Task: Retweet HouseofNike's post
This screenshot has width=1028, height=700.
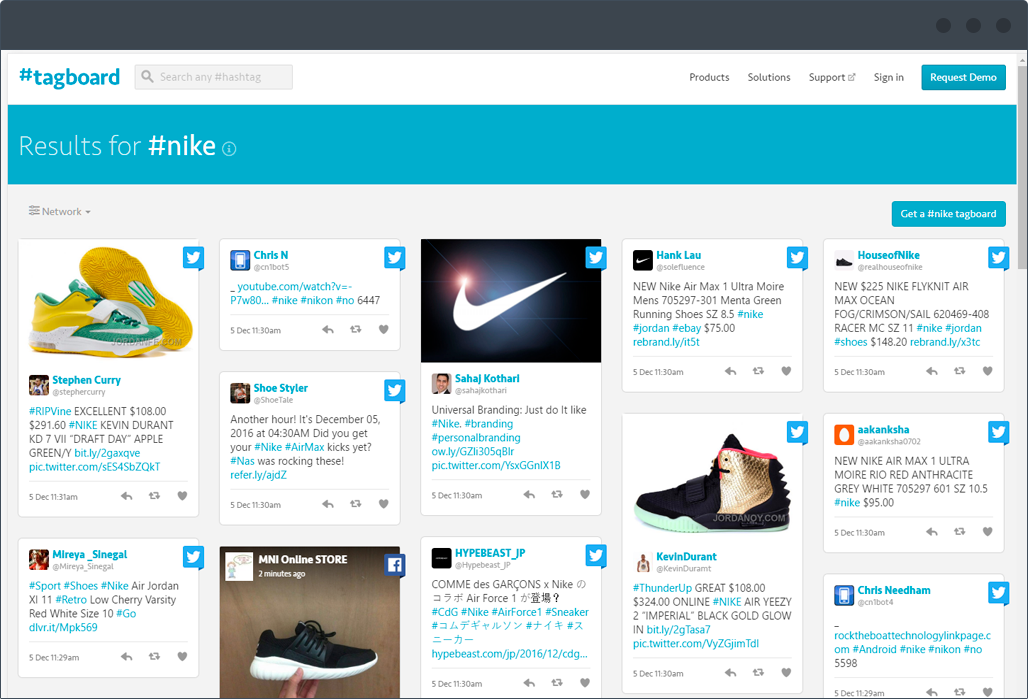Action: pos(959,372)
